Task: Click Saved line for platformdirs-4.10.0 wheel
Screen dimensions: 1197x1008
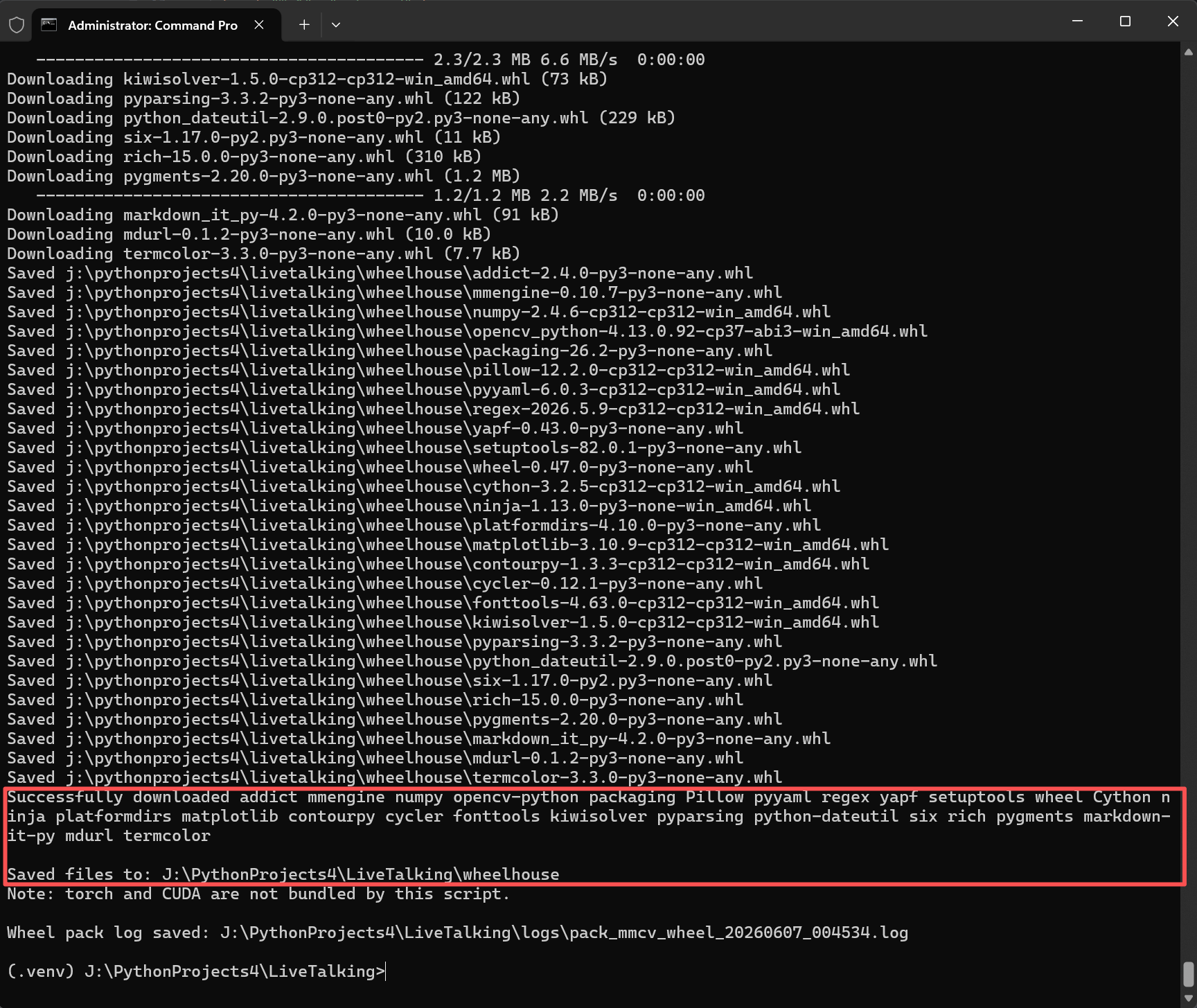Action: coord(414,525)
